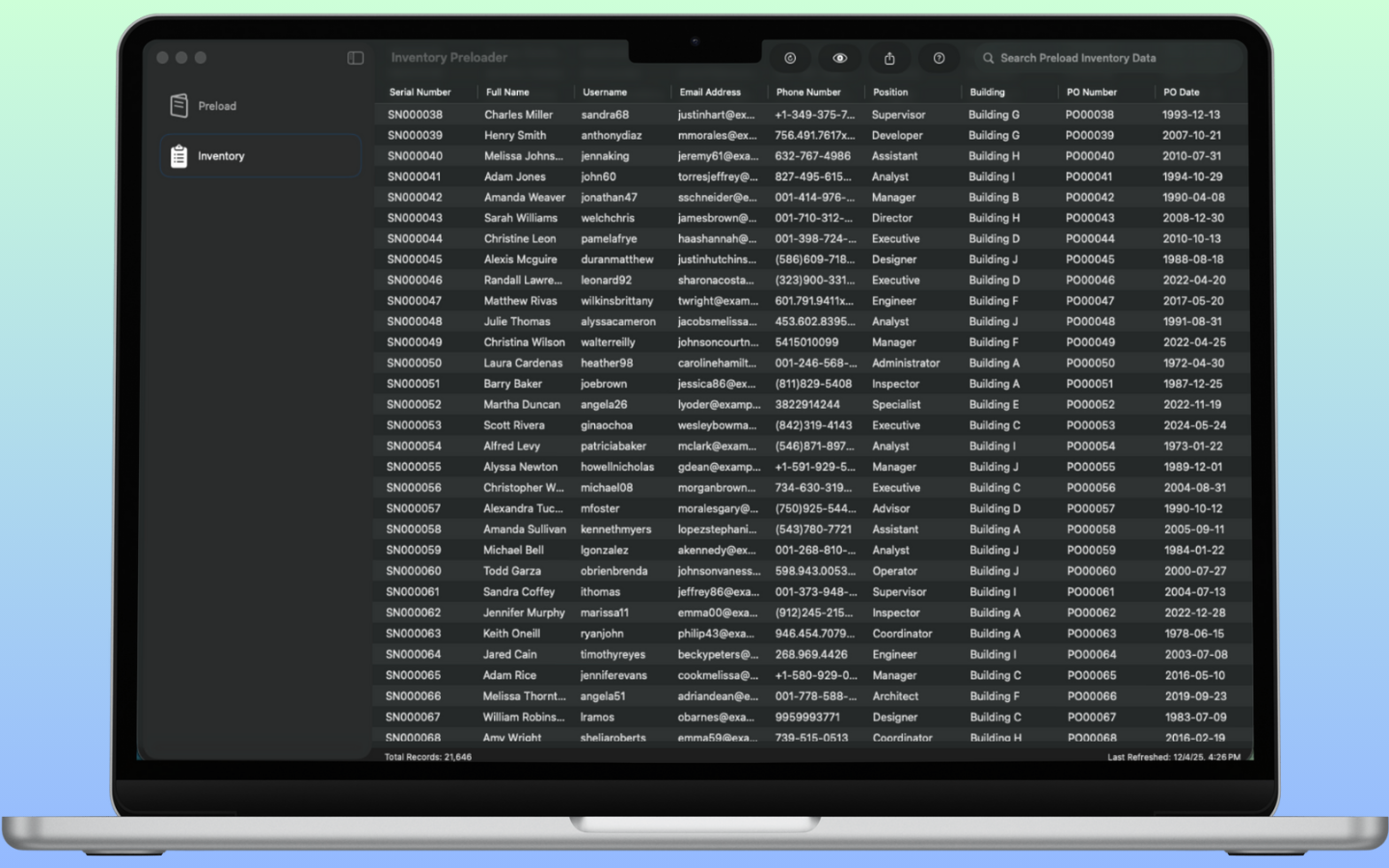Click the Building column header

(987, 93)
